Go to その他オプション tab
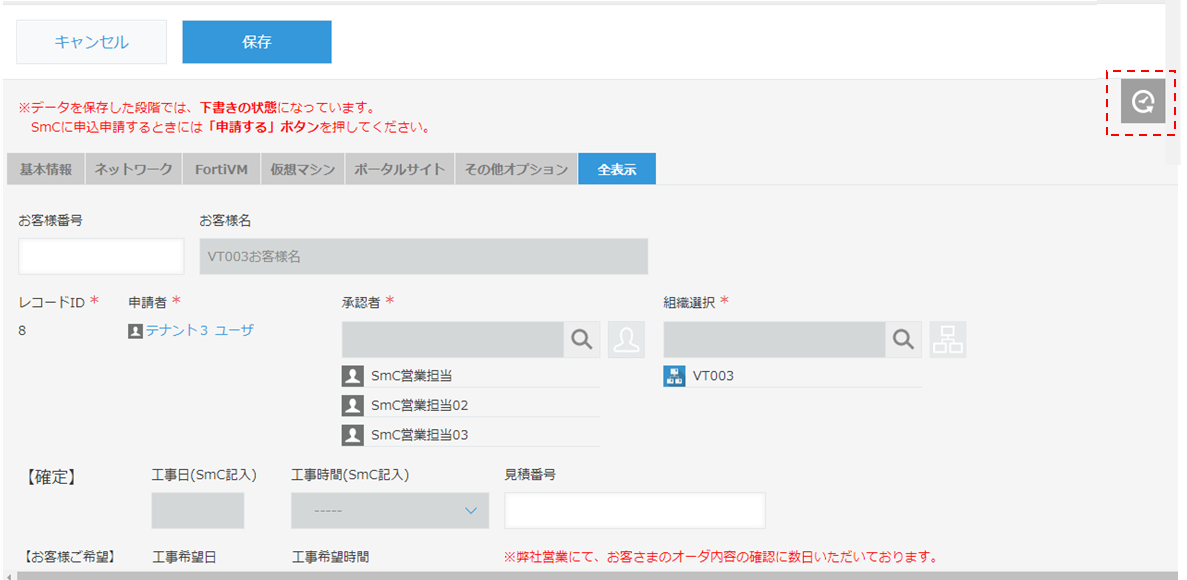This screenshot has width=1187, height=580. [x=516, y=169]
